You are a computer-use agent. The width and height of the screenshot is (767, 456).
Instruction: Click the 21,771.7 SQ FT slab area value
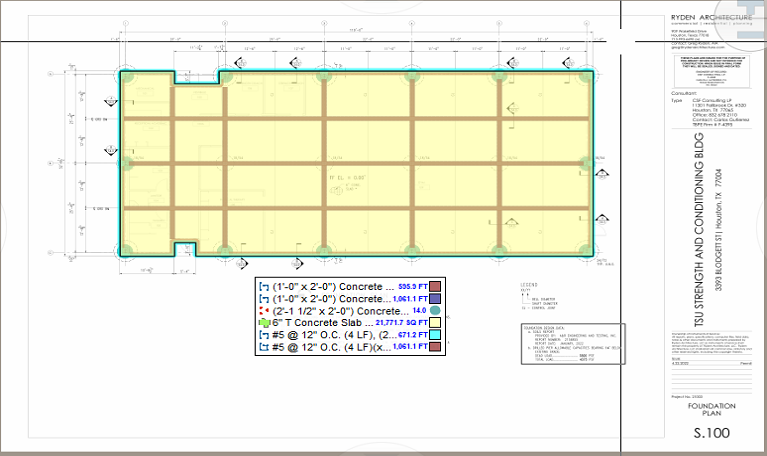pyautogui.click(x=402, y=323)
